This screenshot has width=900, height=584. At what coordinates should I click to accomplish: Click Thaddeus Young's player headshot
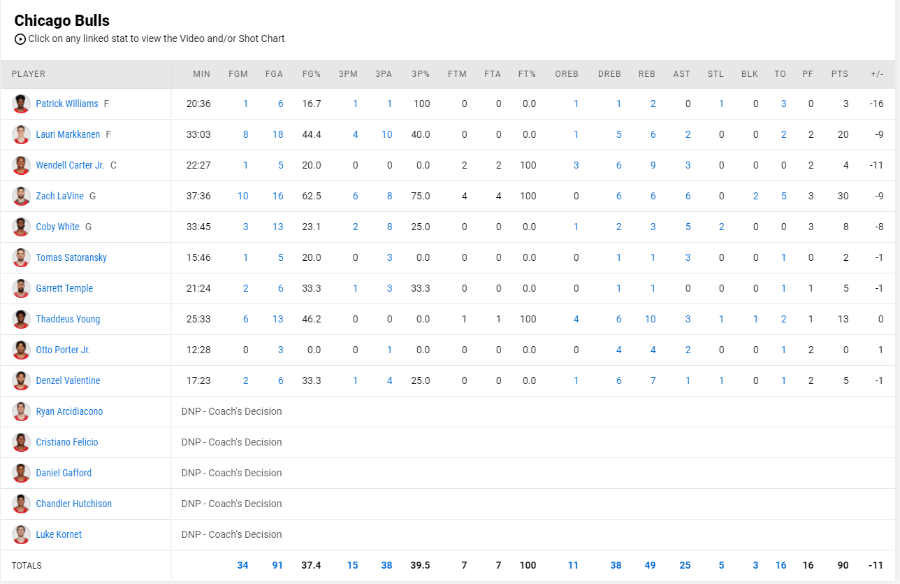21,319
